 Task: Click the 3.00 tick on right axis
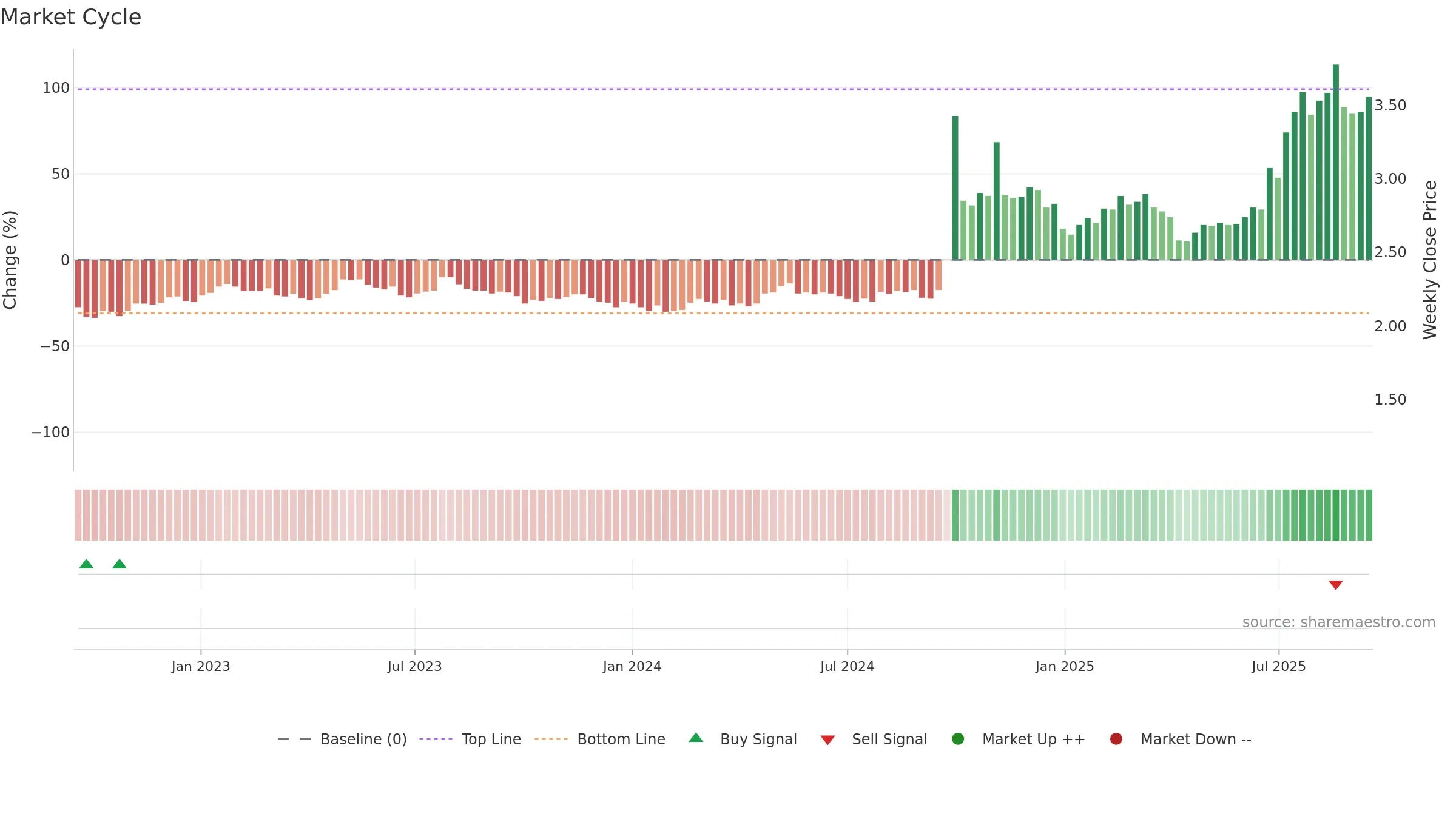click(1390, 179)
